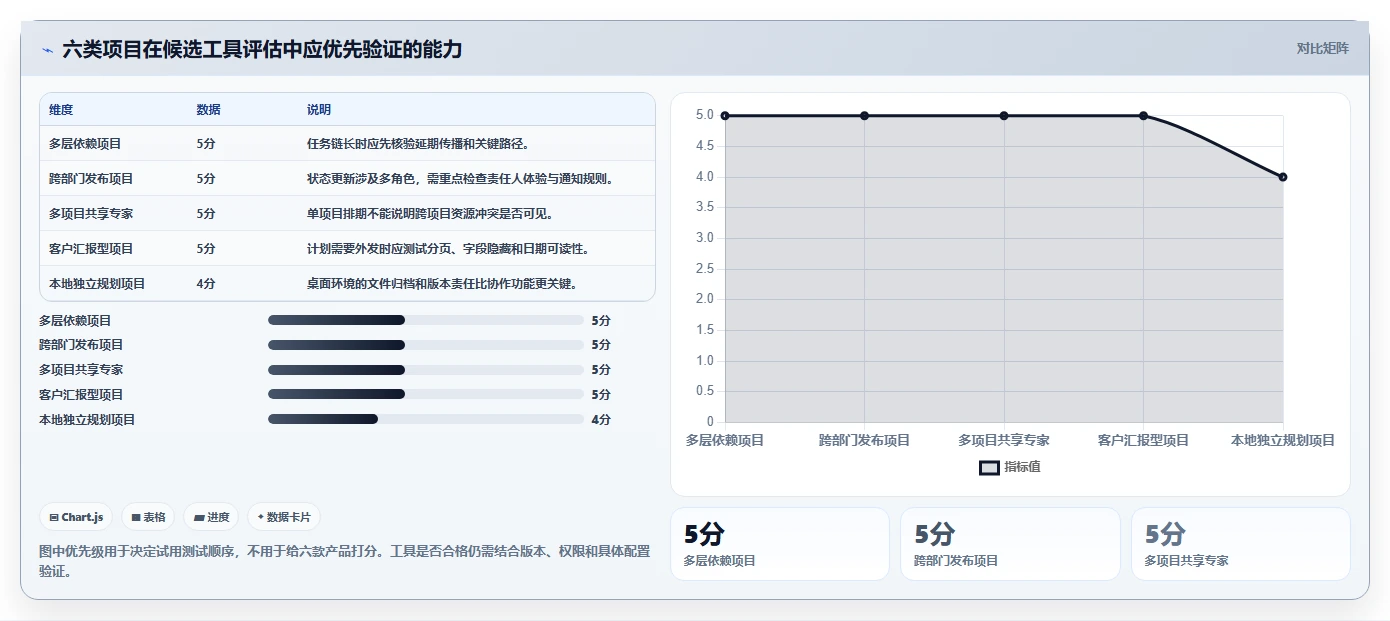The width and height of the screenshot is (1390, 621).
Task: Click the 0.5 tick on the y-axis
Action: (705, 391)
